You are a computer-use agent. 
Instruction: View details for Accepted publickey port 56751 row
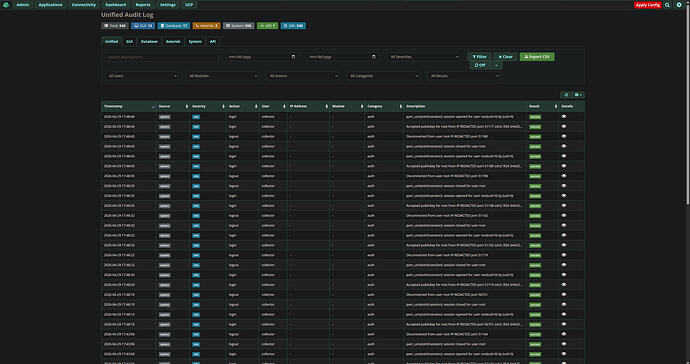(x=564, y=324)
